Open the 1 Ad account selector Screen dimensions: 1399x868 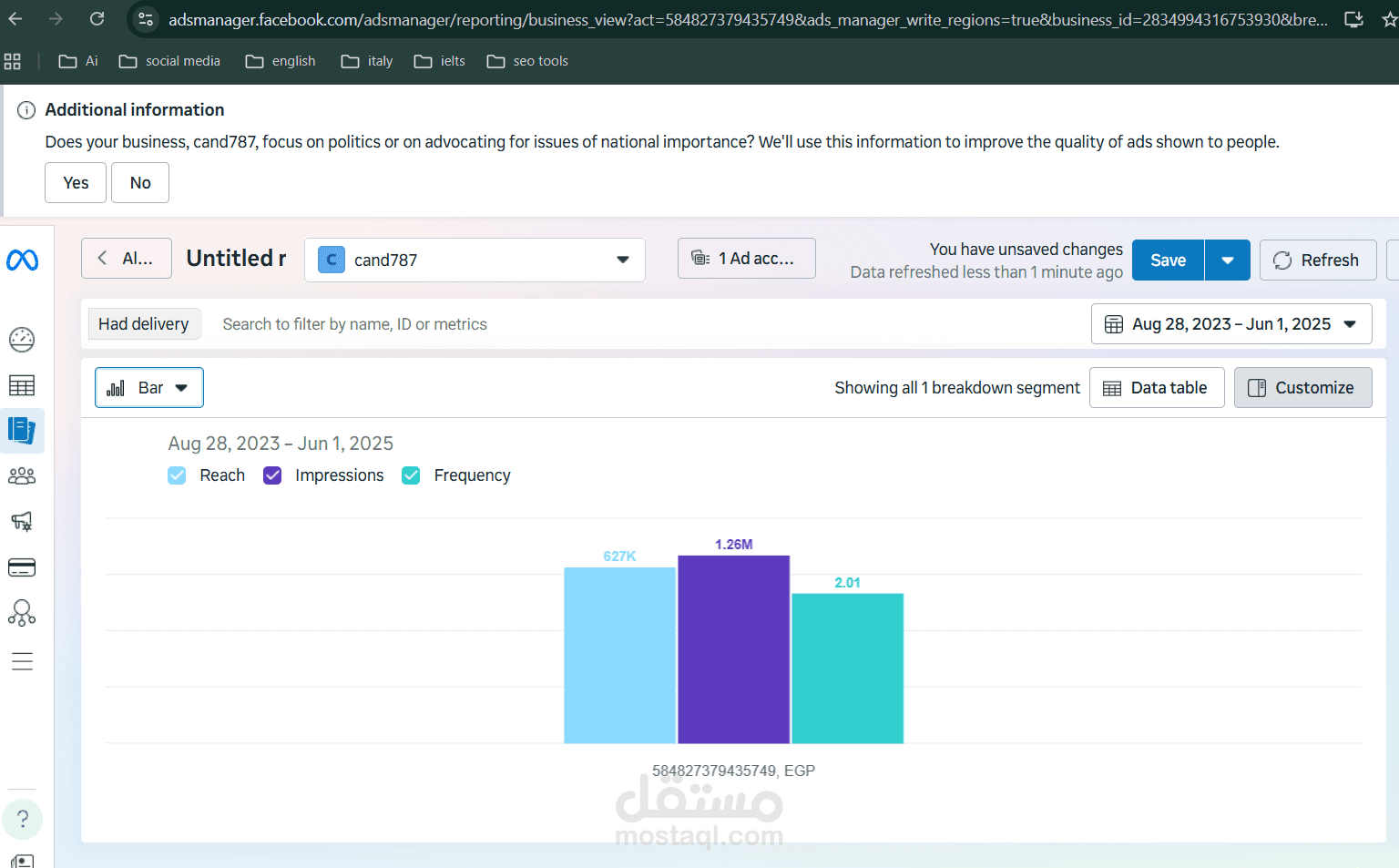point(747,259)
